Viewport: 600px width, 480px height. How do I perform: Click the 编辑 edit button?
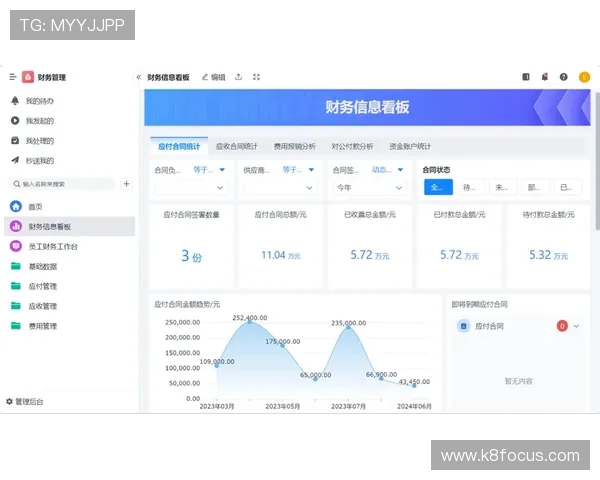coord(214,77)
